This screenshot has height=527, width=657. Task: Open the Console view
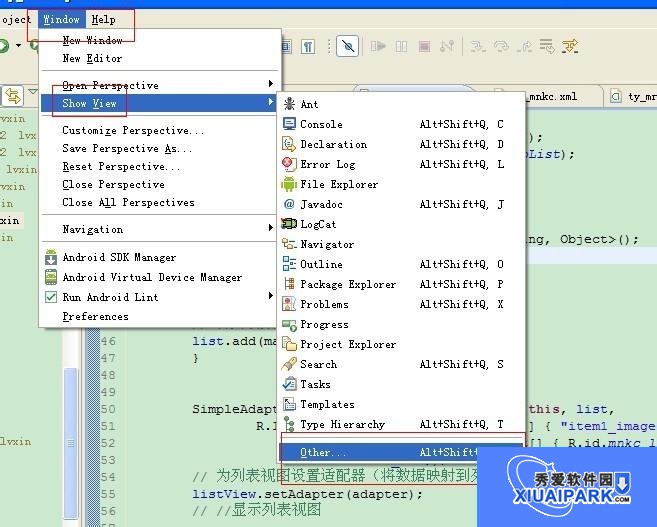[401, 124]
